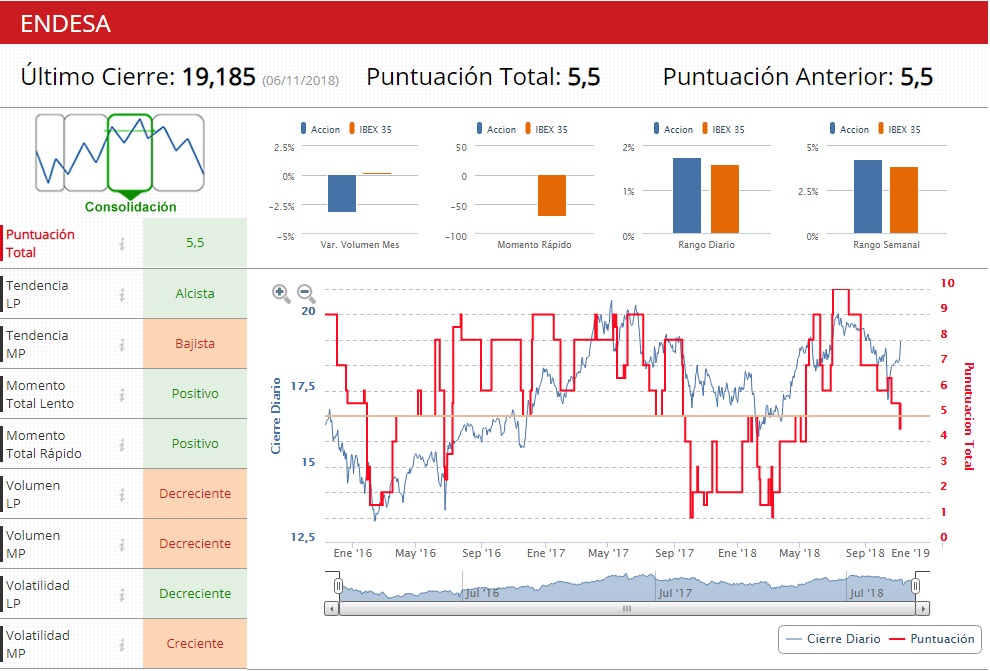The image size is (990, 671).
Task: Open info icon for Momento Total Rápido
Action: click(122, 444)
